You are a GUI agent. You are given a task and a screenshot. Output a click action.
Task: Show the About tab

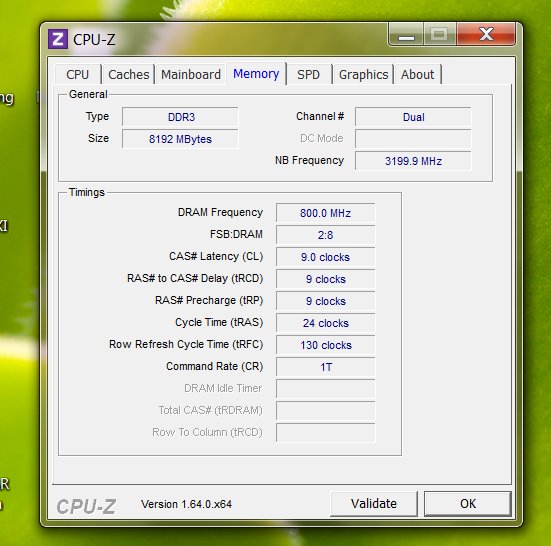[417, 74]
